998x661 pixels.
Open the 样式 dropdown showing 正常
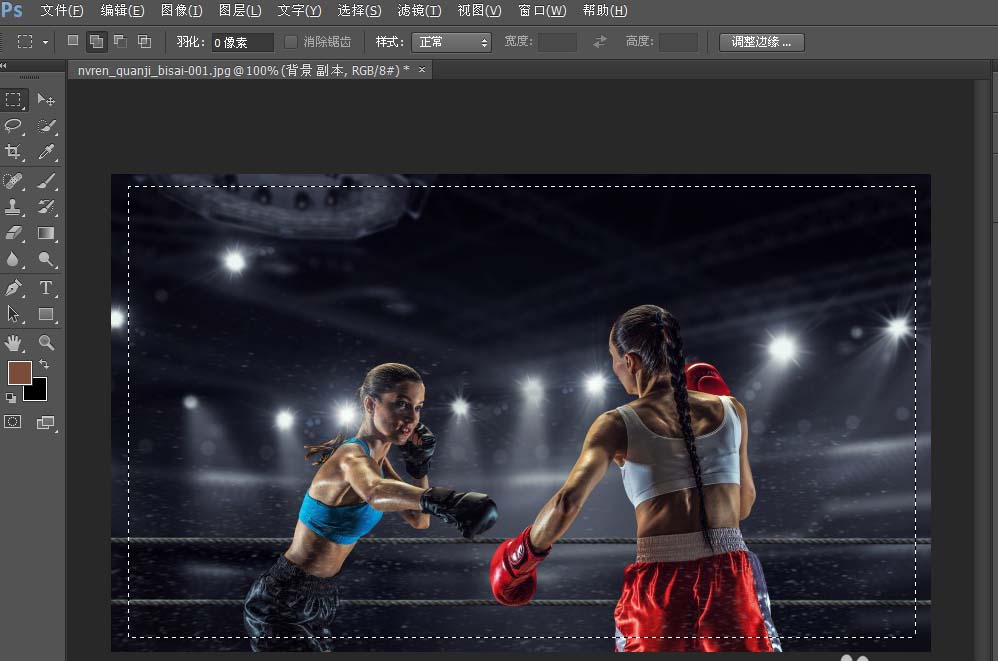point(450,42)
